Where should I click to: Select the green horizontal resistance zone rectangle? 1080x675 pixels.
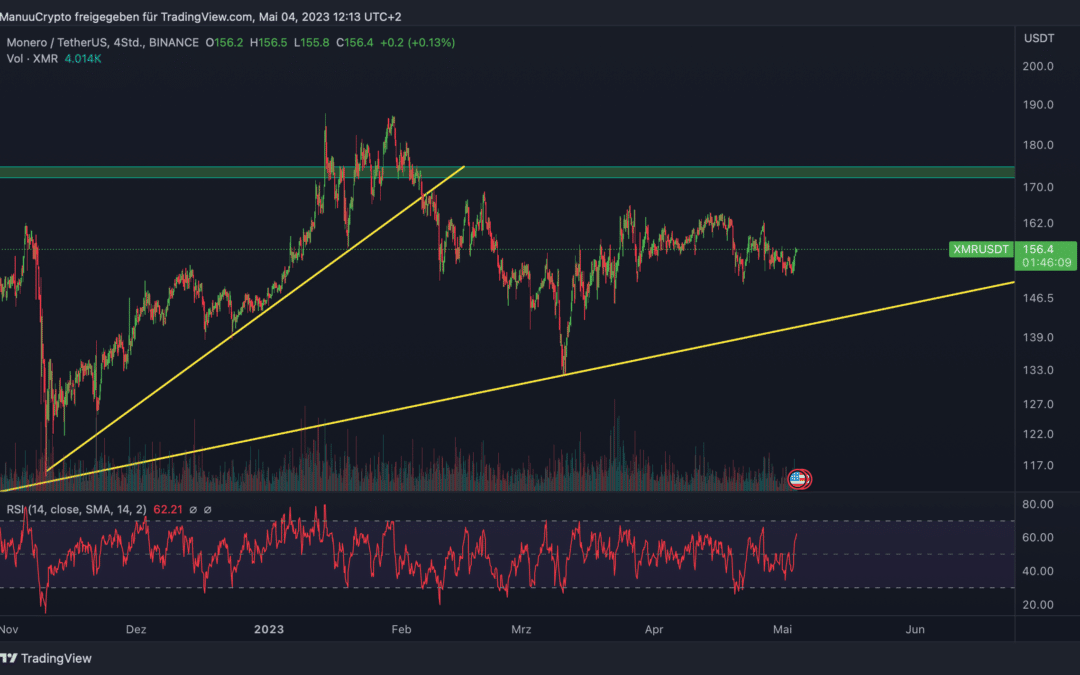(507, 172)
